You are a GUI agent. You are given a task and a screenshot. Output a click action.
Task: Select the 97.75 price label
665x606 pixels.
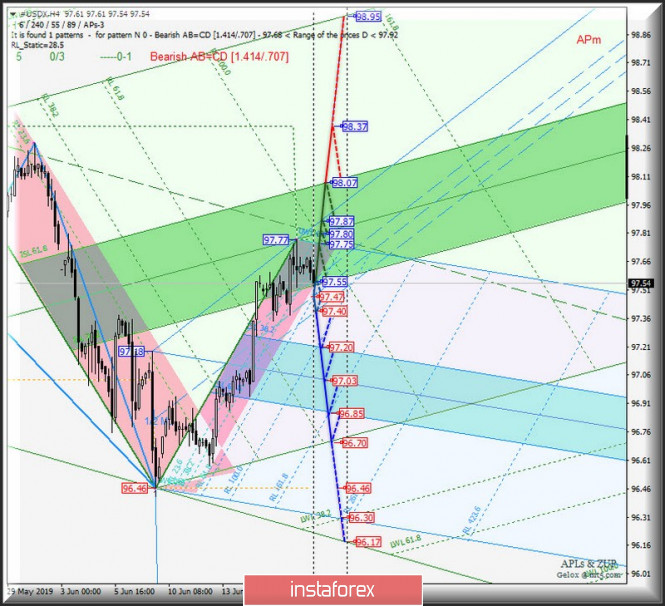click(x=341, y=244)
